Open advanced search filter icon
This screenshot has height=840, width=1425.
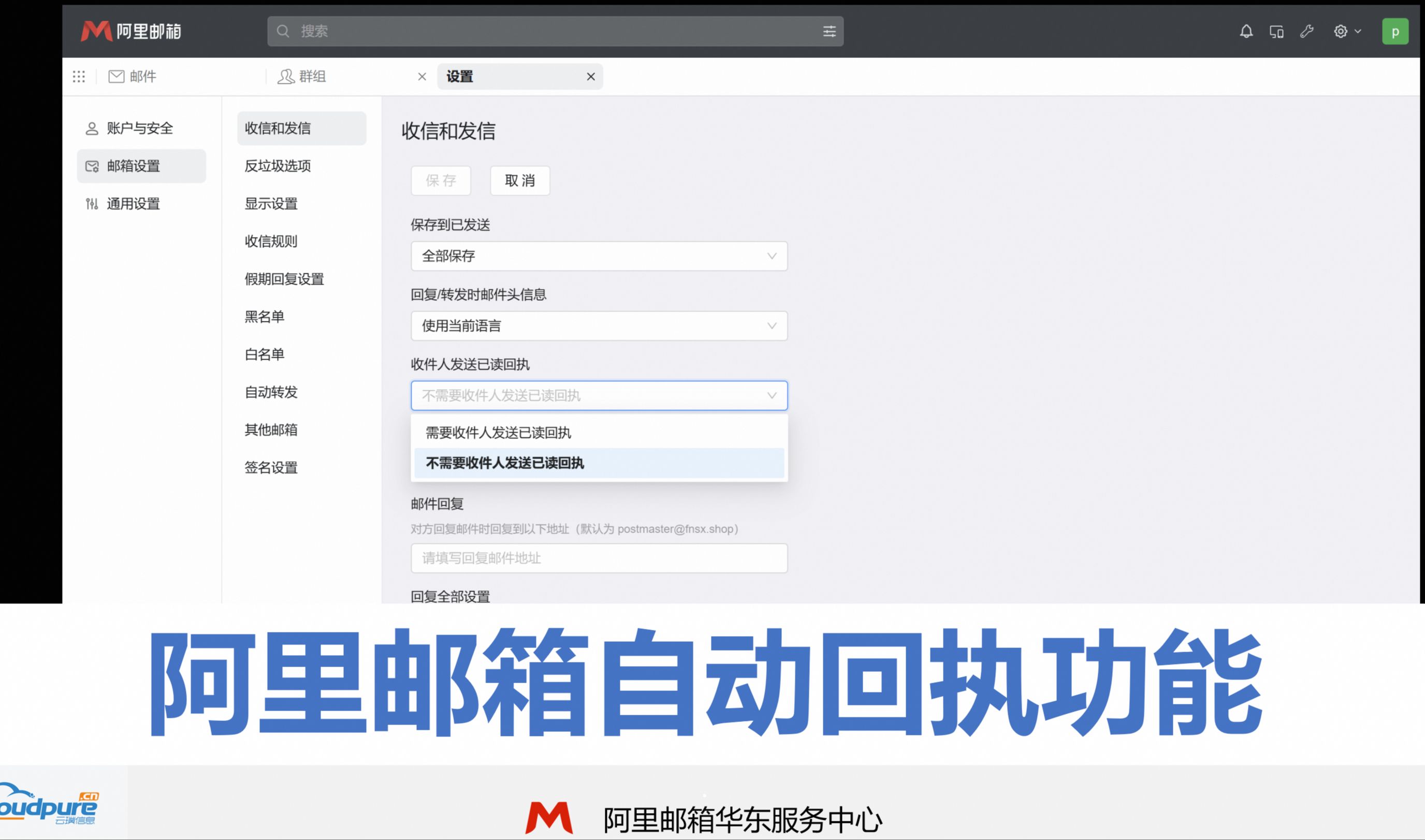coord(829,31)
